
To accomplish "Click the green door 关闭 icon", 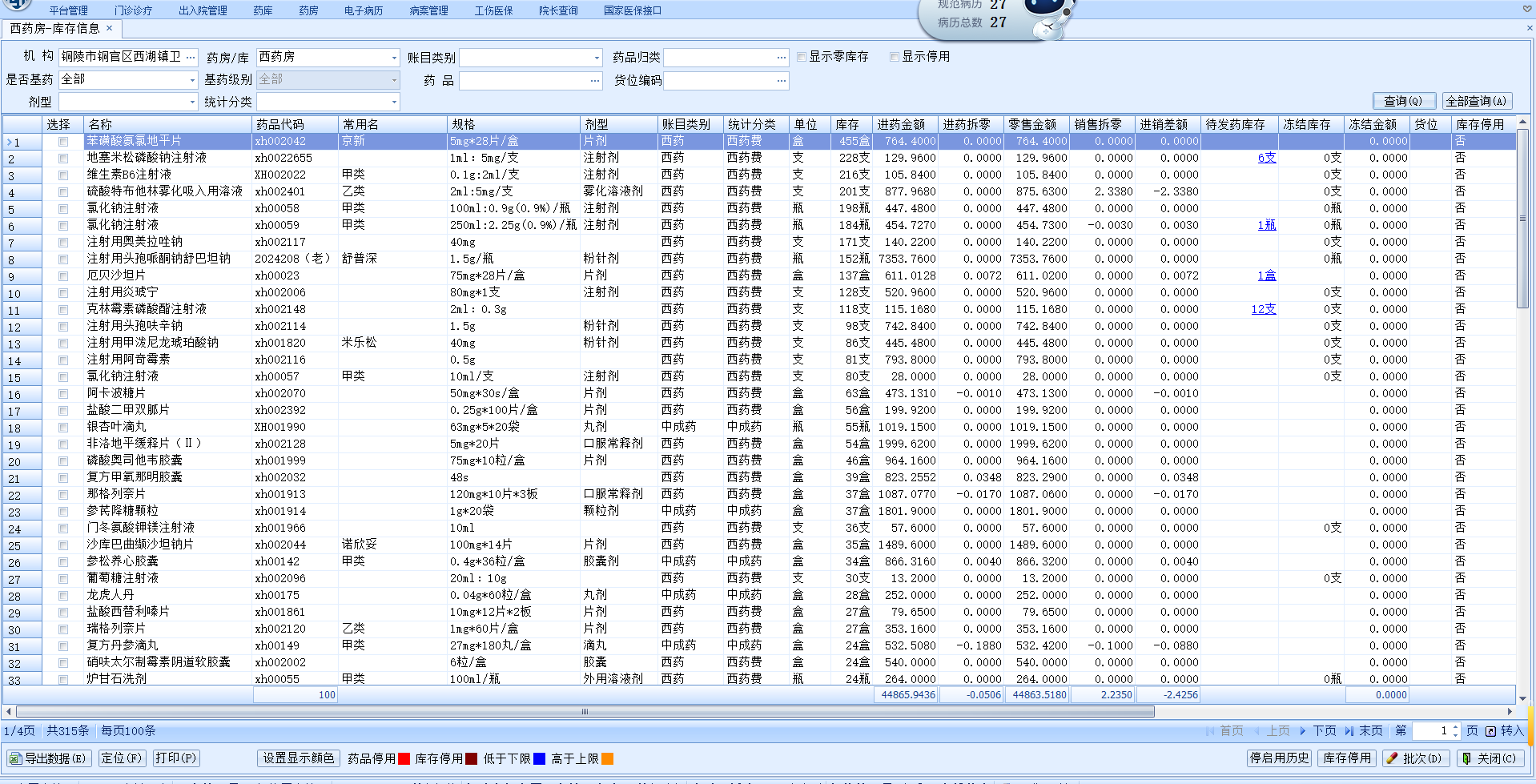I will (1466, 758).
